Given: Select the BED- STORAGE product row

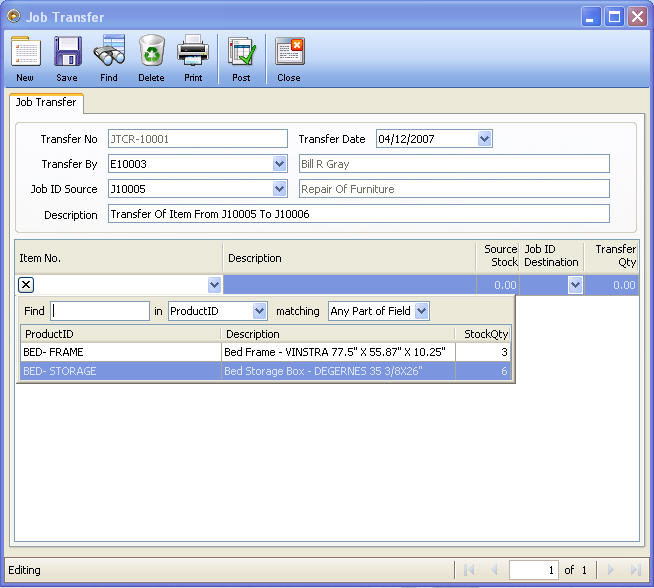Looking at the screenshot, I should click(x=266, y=371).
